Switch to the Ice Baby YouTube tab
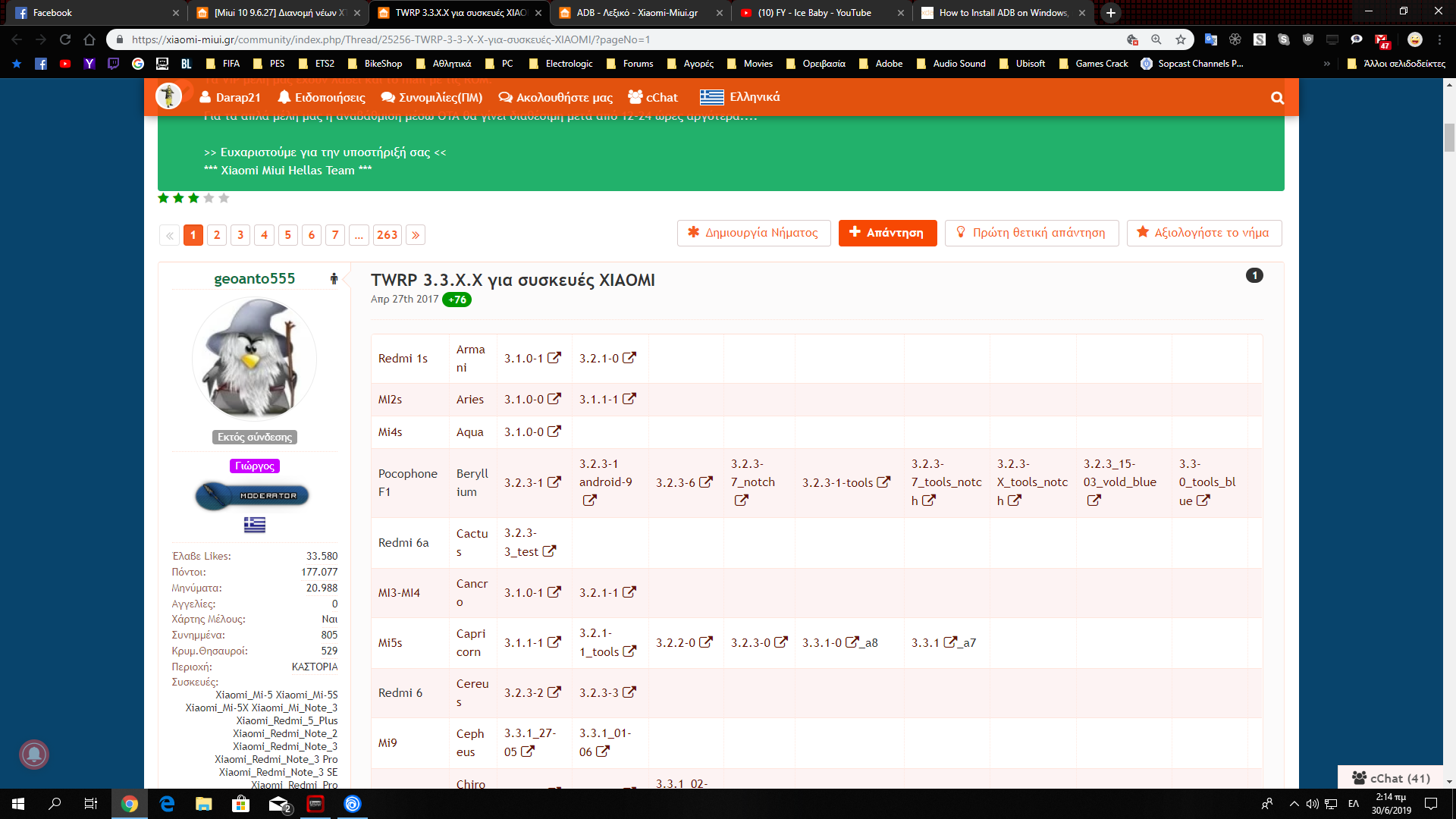The image size is (1456, 819). tap(814, 13)
